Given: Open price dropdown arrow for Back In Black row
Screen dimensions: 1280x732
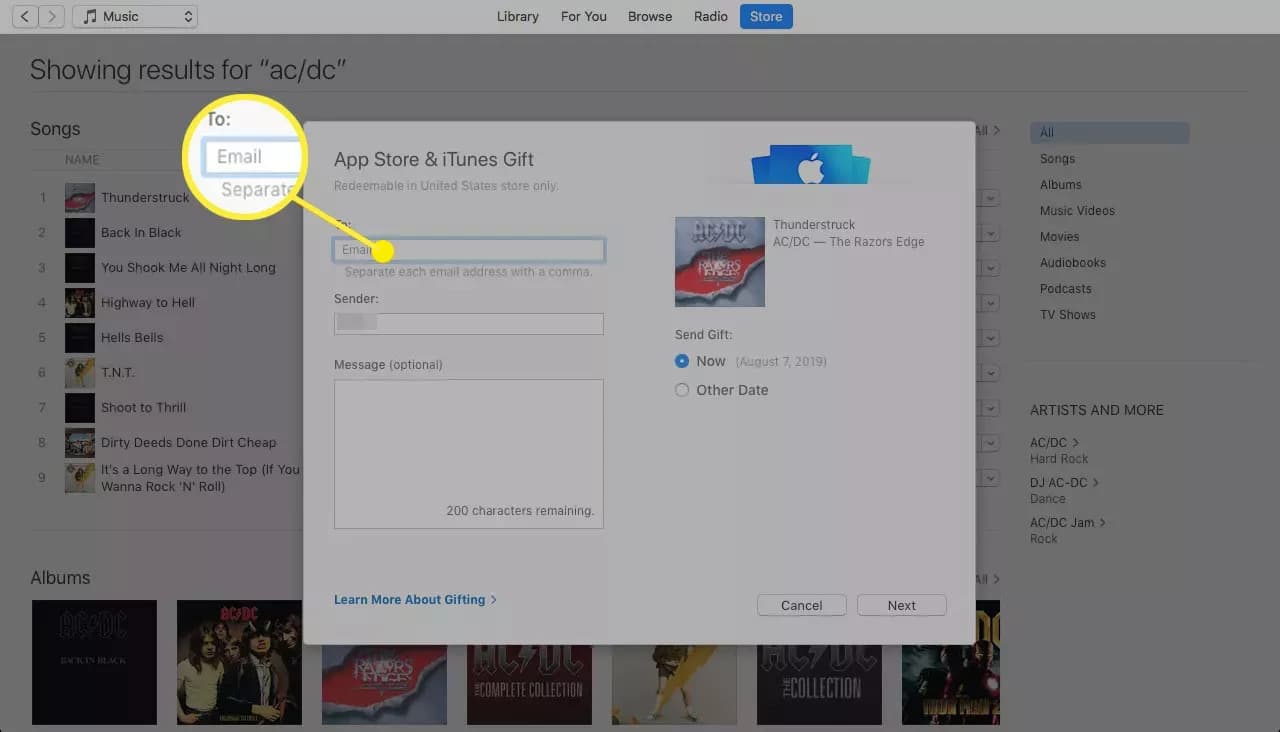Looking at the screenshot, I should (991, 233).
